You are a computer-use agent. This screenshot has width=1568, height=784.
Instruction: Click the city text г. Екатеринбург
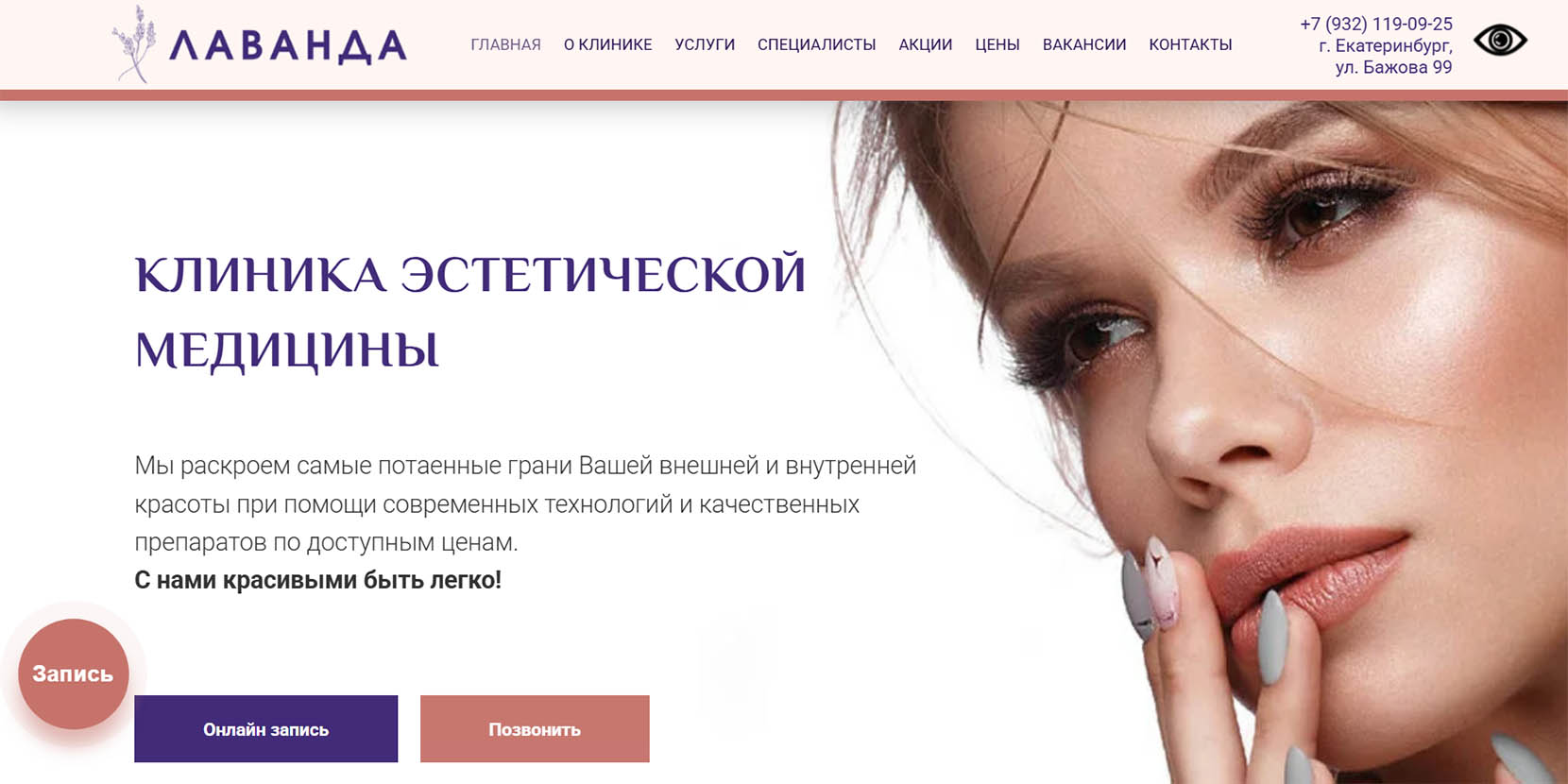[x=1386, y=45]
